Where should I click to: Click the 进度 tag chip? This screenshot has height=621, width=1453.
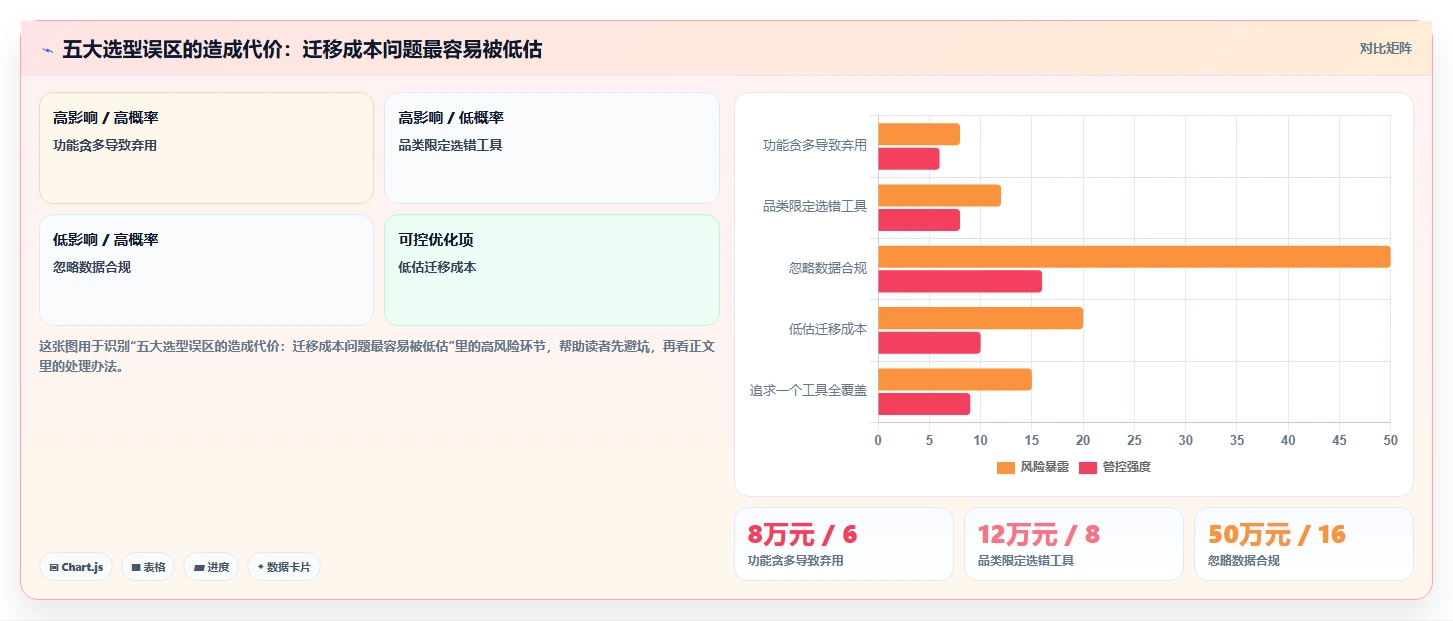click(x=211, y=567)
